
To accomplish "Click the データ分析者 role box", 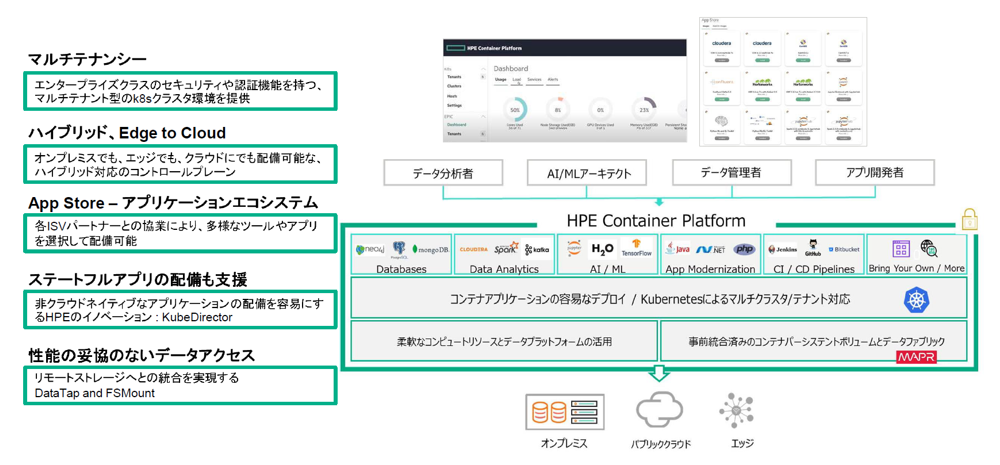I will click(443, 172).
